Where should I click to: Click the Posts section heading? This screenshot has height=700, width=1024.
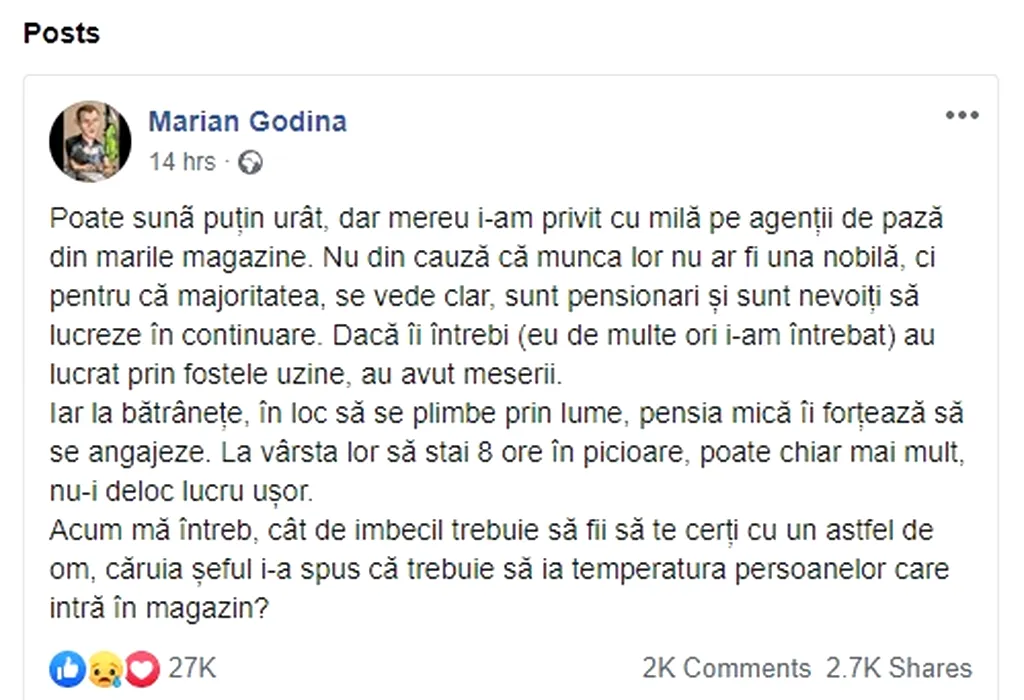tap(62, 33)
